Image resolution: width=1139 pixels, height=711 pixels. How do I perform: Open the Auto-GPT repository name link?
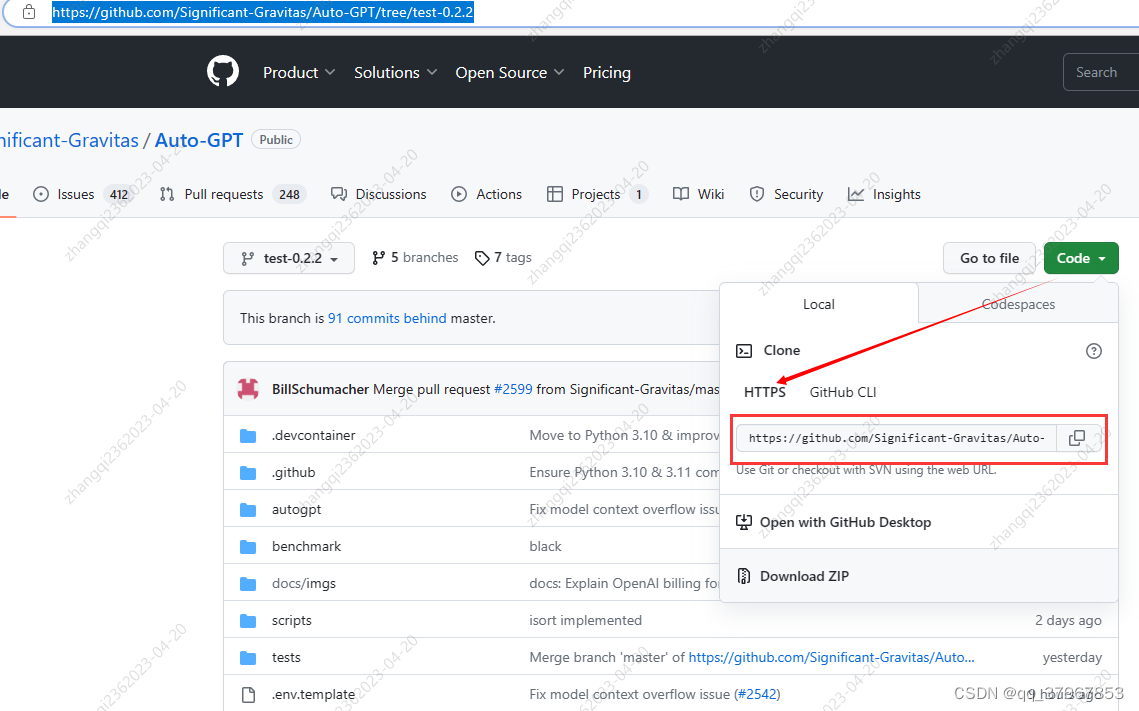[x=199, y=140]
